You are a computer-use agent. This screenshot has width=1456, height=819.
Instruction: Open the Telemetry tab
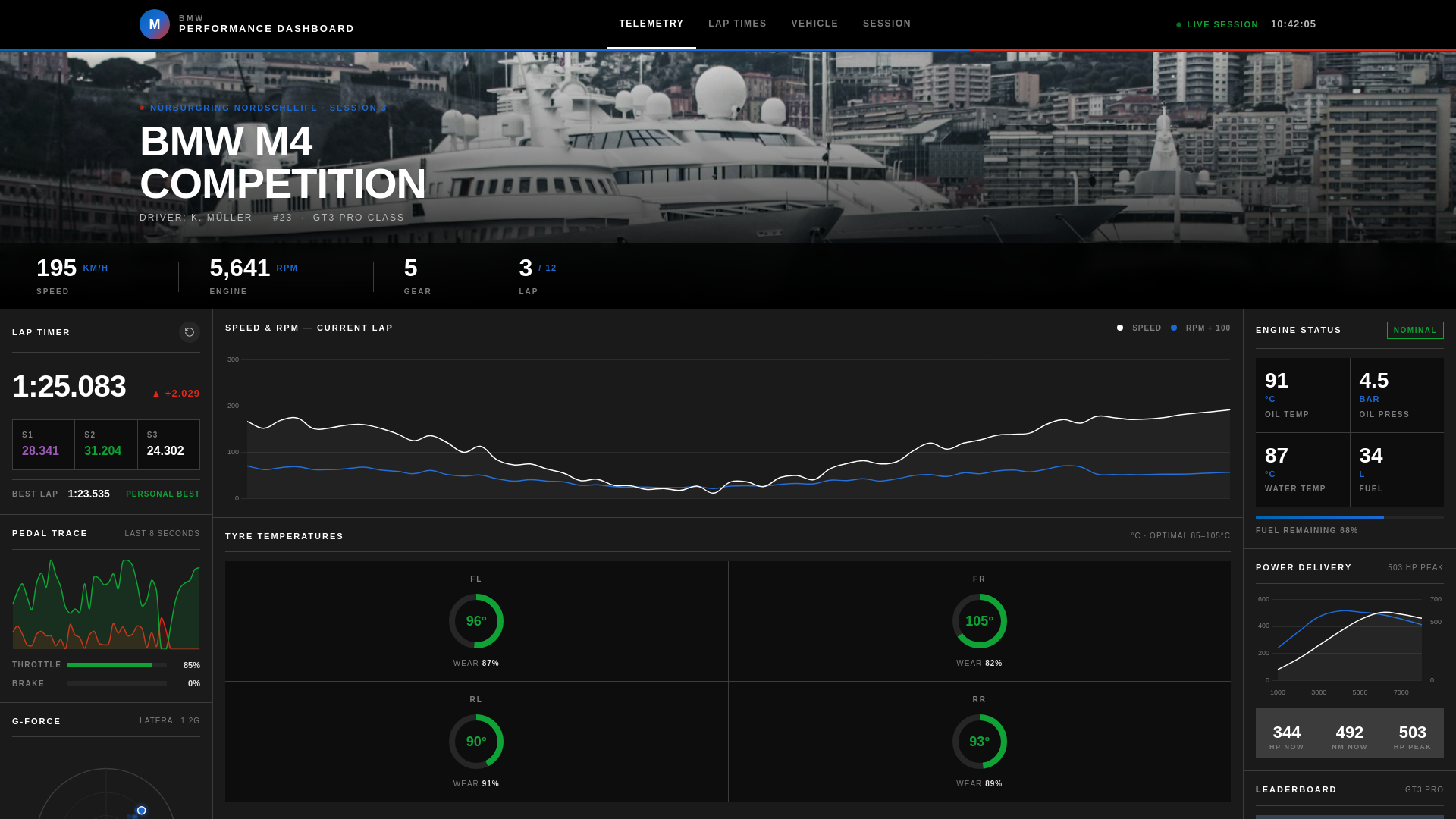coord(651,24)
